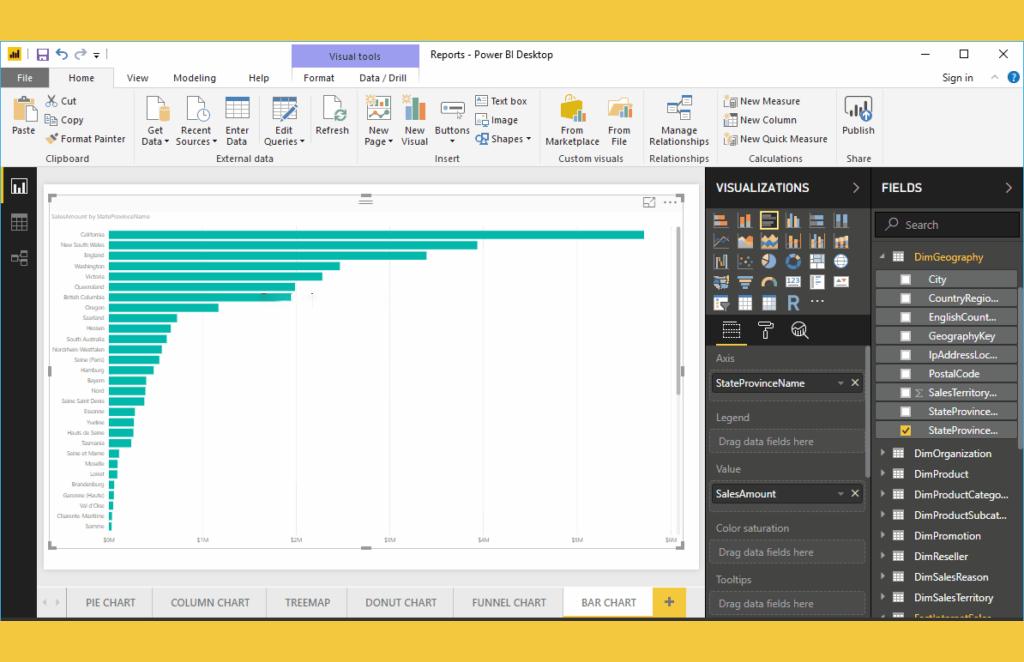The image size is (1024, 662).
Task: Select the pie chart visualization icon
Action: point(769,262)
